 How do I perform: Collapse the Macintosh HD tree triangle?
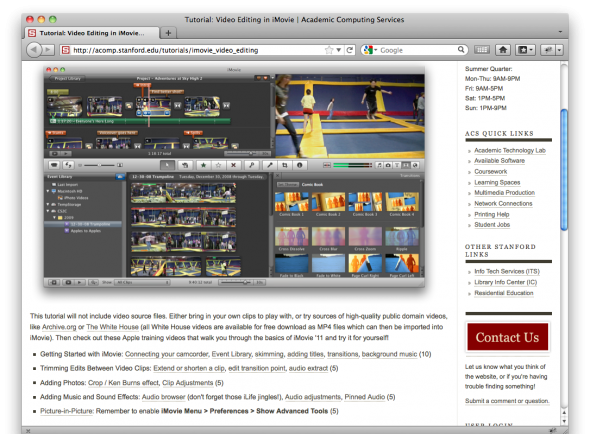tap(48, 191)
